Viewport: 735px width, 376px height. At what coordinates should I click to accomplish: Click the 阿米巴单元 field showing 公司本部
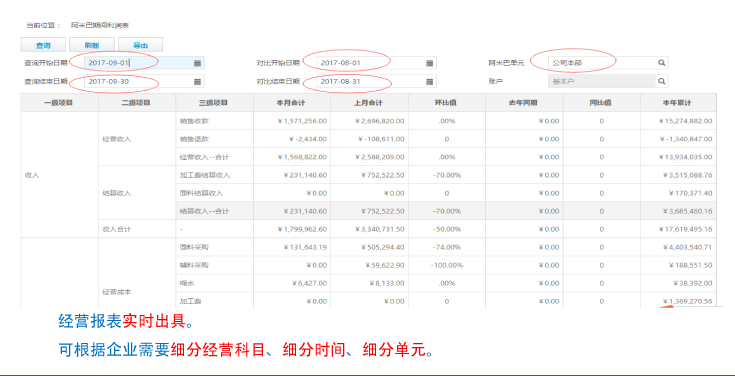(608, 62)
